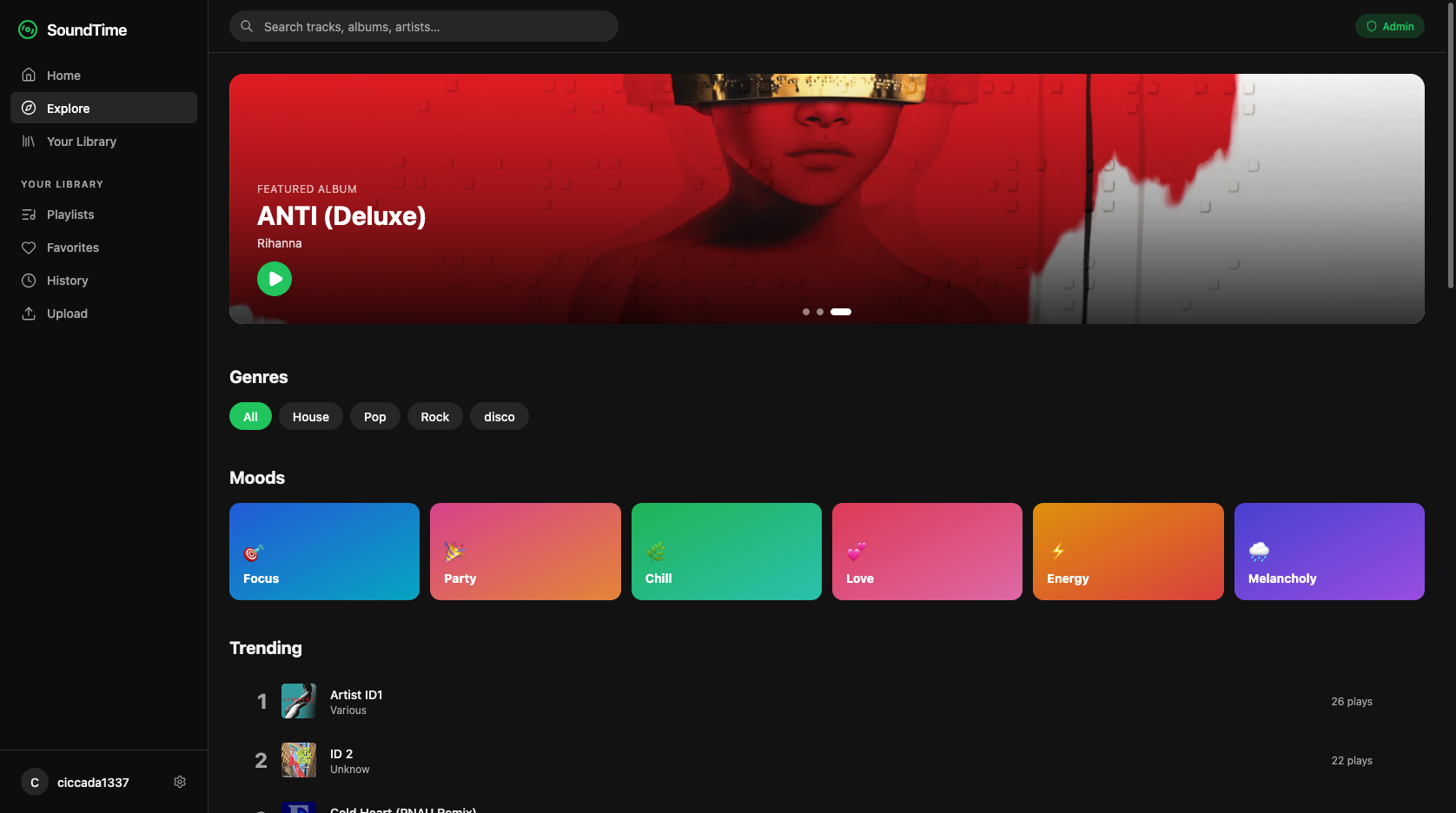Open Your Library books icon

(x=29, y=141)
